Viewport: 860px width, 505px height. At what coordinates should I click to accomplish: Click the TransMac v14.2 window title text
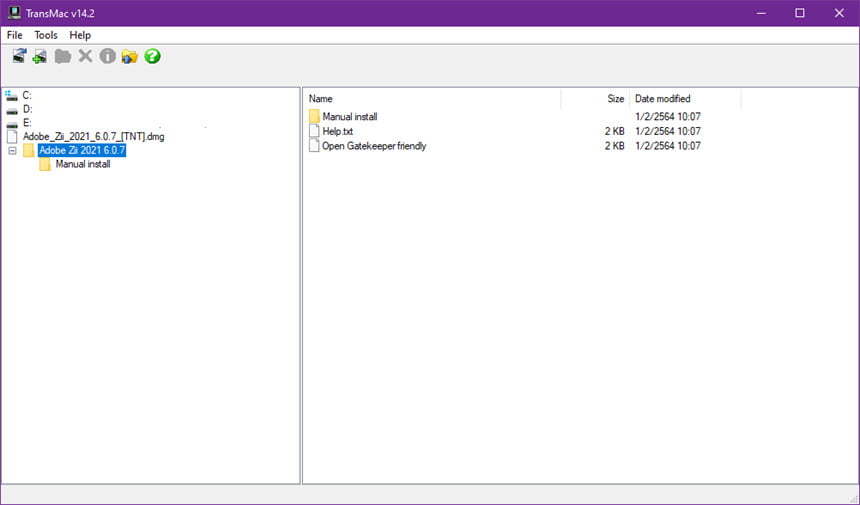point(60,13)
